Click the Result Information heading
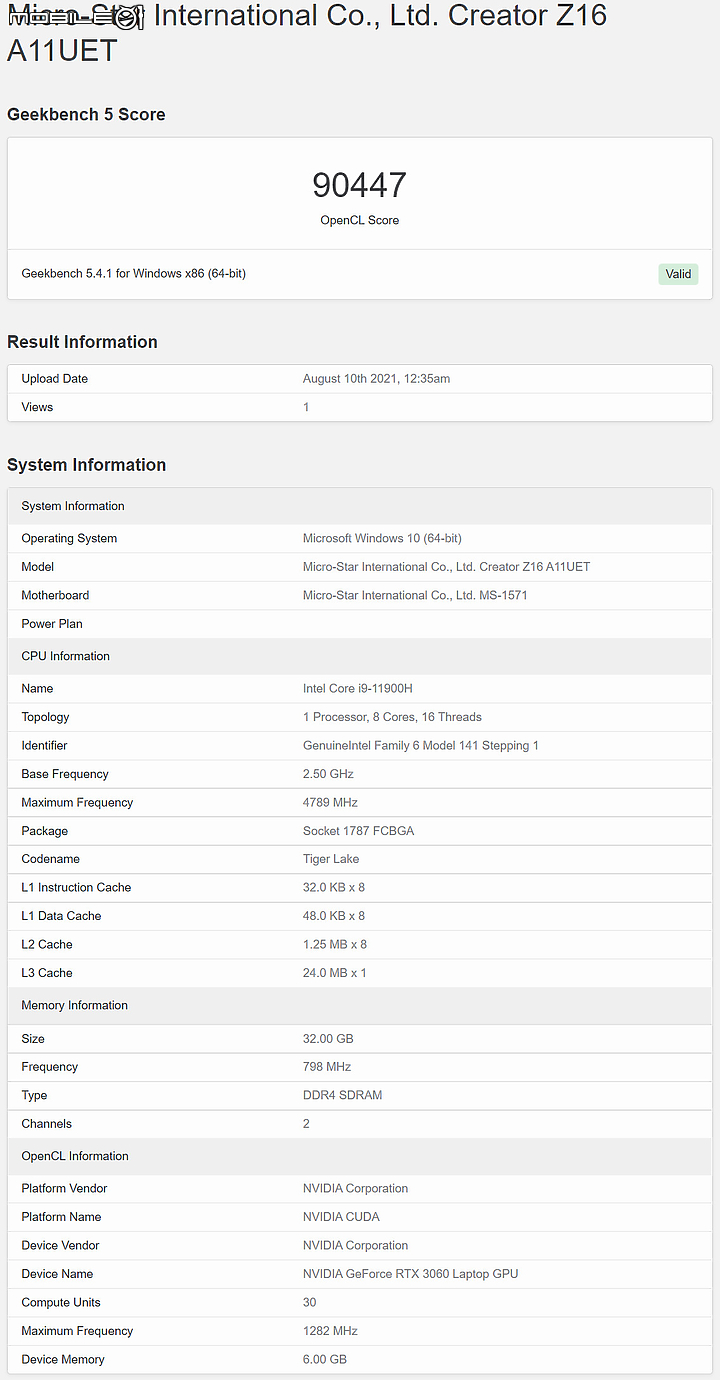 click(82, 342)
